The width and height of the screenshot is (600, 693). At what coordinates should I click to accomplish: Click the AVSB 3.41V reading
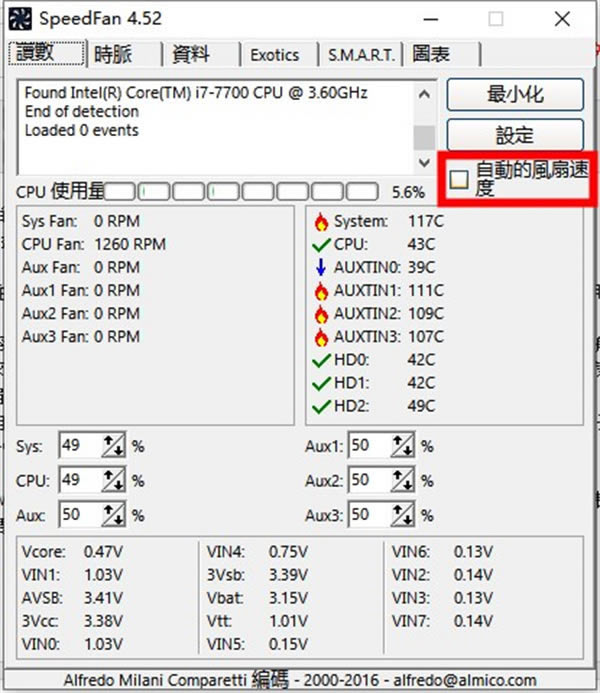pos(72,598)
